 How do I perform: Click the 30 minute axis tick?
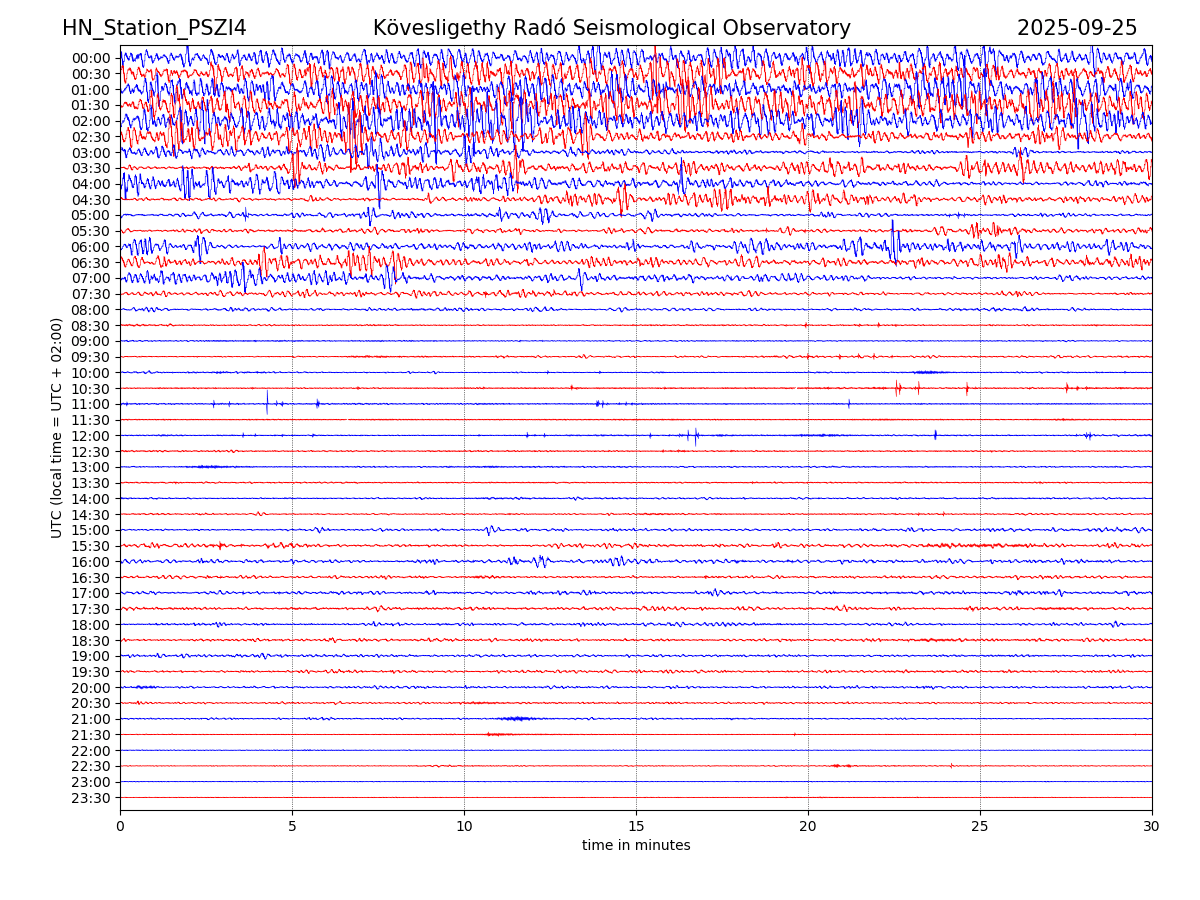tap(1152, 827)
